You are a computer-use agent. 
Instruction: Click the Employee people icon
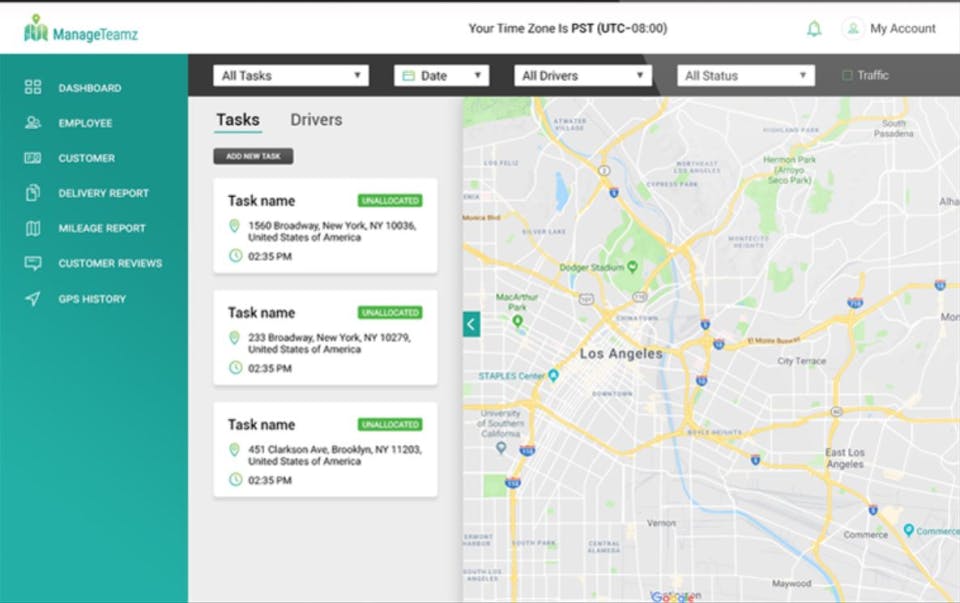(x=33, y=122)
